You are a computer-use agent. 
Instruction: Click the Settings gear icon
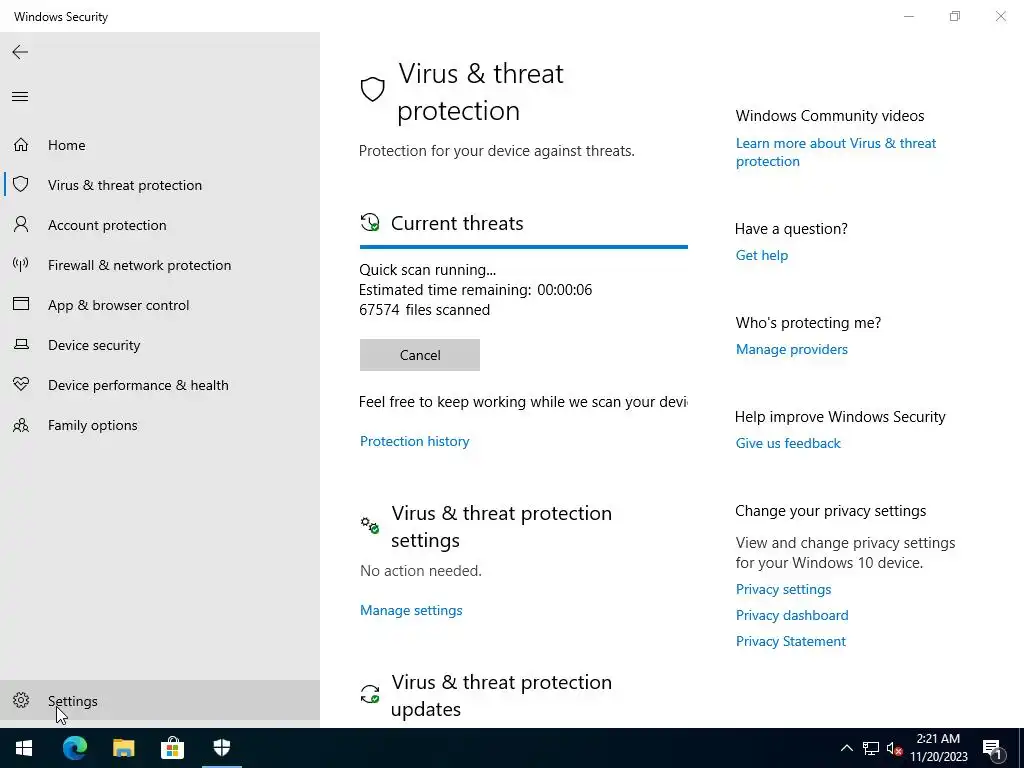pos(21,700)
